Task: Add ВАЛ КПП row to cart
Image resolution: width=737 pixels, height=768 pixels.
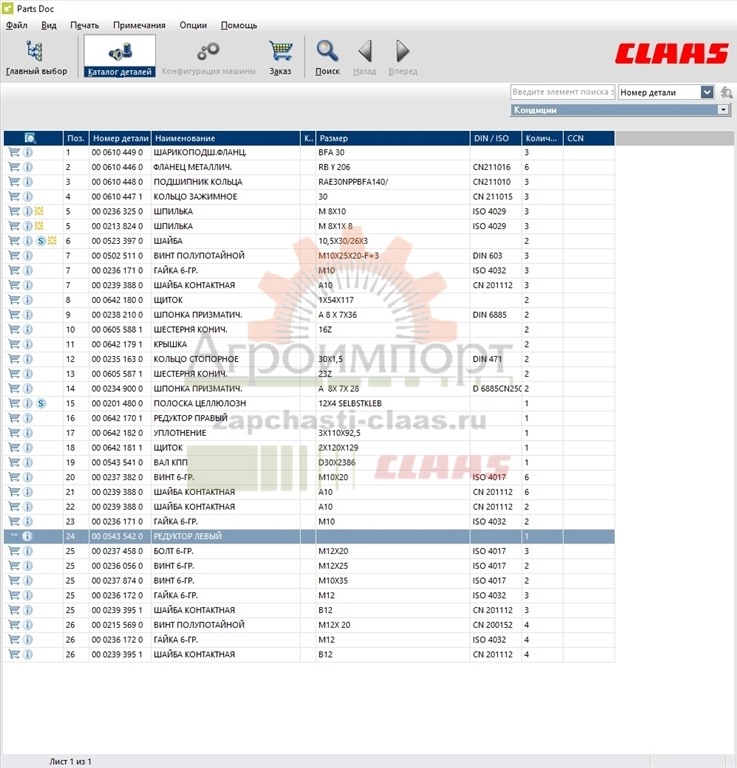Action: pos(14,462)
